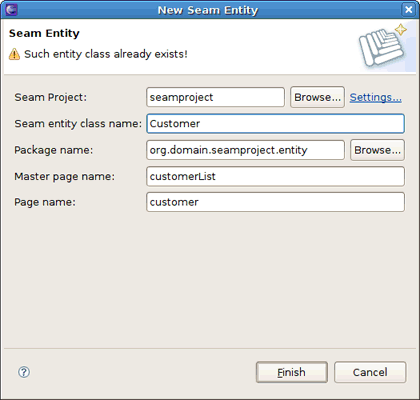The width and height of the screenshot is (420, 400).
Task: Click the yellow warning triangle icon
Action: (14, 54)
